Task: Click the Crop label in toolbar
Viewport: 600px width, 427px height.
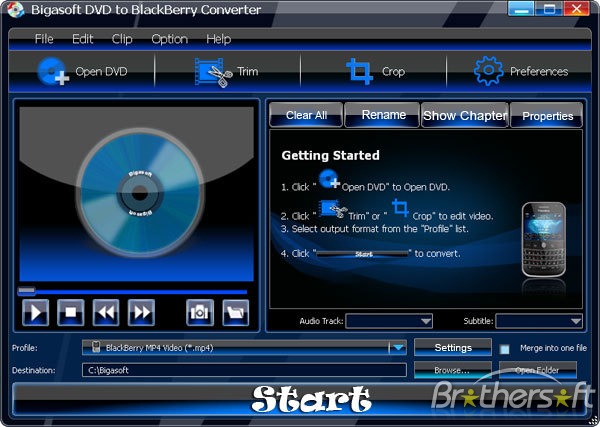Action: pyautogui.click(x=393, y=72)
